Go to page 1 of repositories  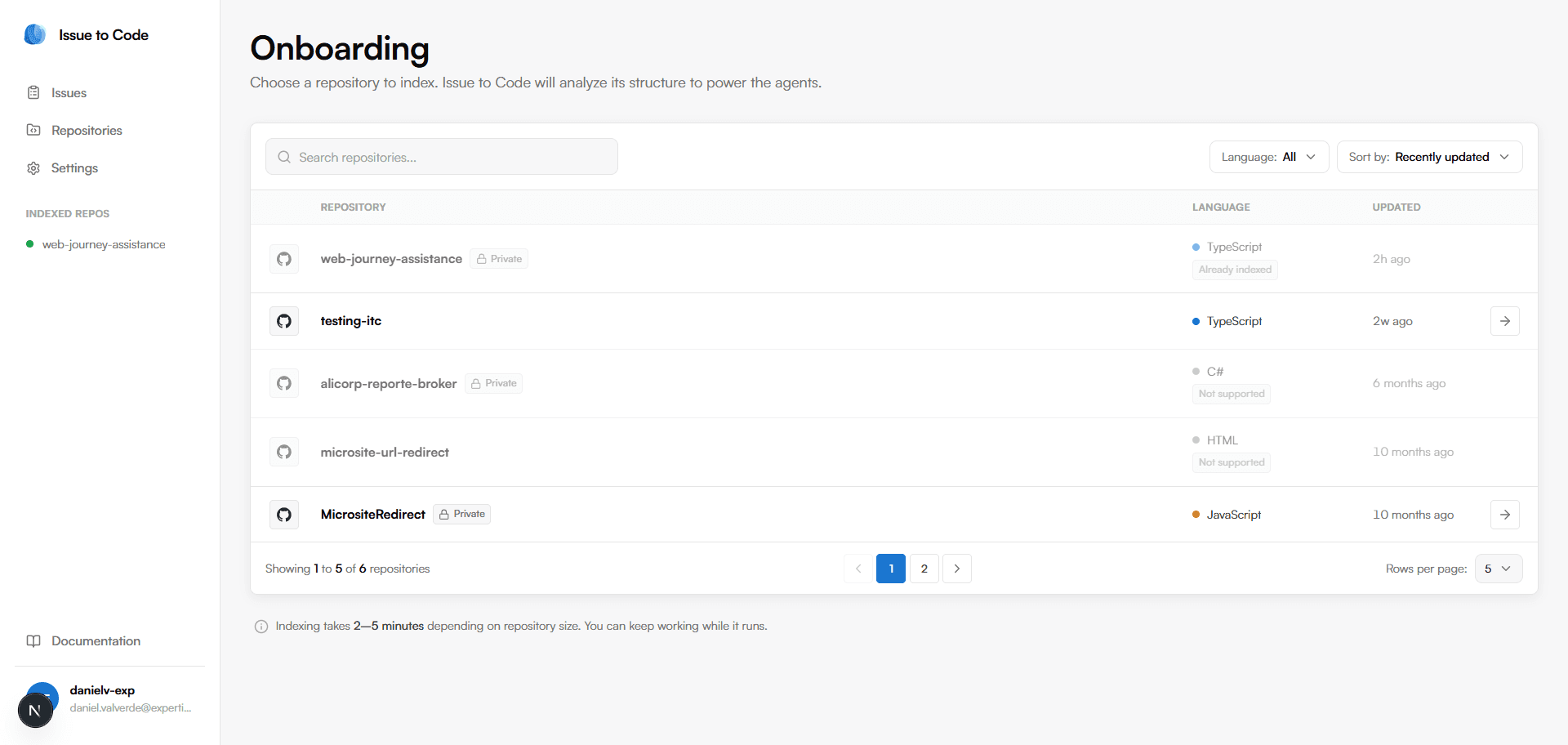coord(891,569)
